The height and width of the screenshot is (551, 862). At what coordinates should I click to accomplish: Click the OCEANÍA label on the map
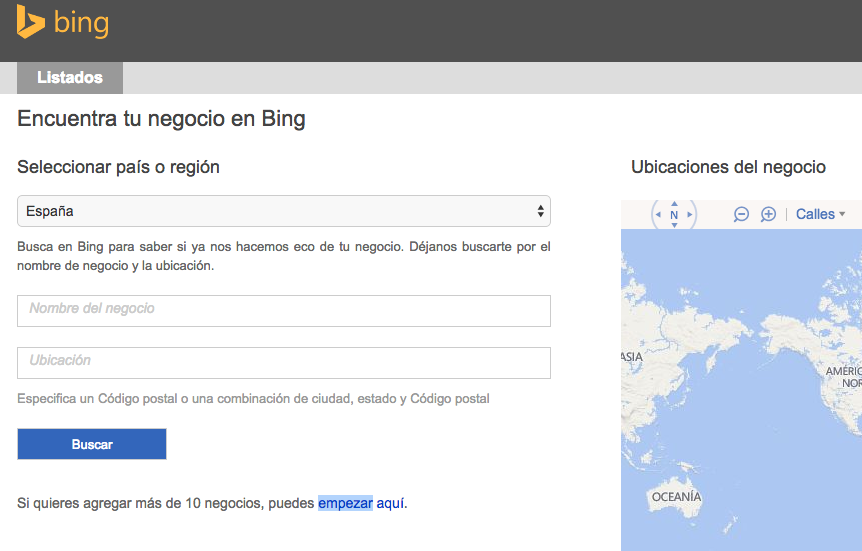pos(676,497)
